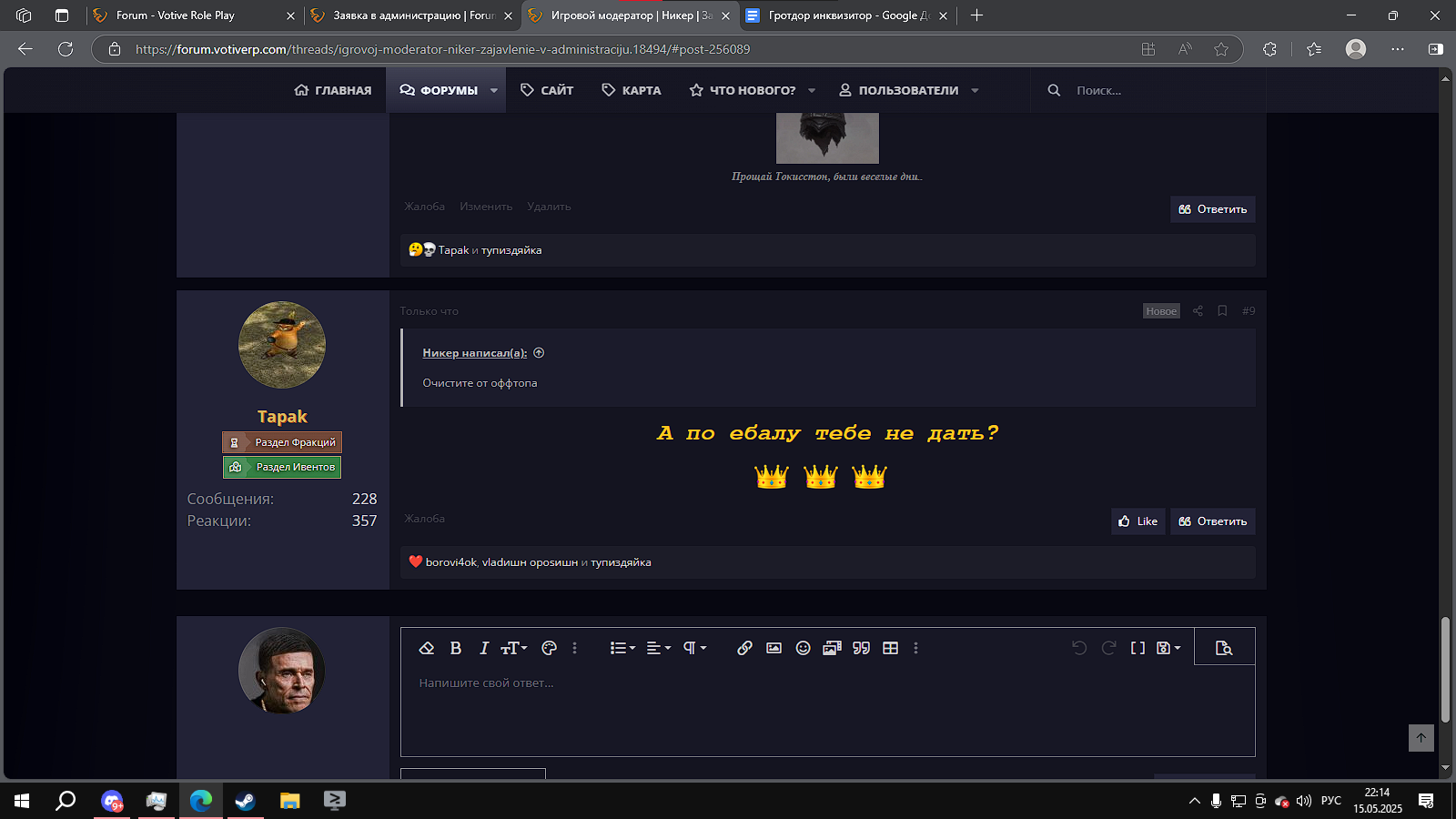Insert a quote block in editor
The height and width of the screenshot is (819, 1456).
(861, 648)
